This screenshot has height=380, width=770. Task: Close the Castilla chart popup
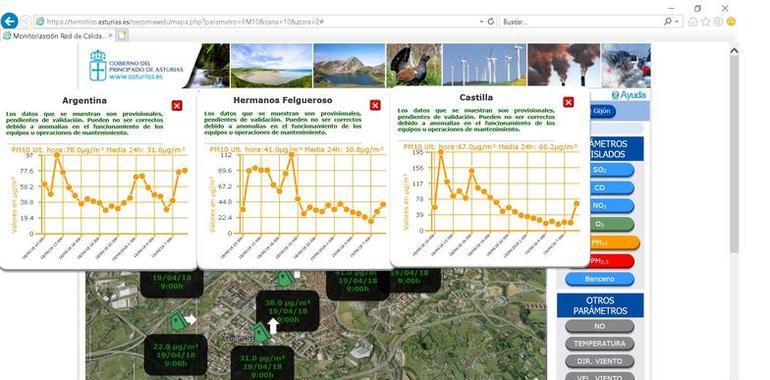[569, 102]
